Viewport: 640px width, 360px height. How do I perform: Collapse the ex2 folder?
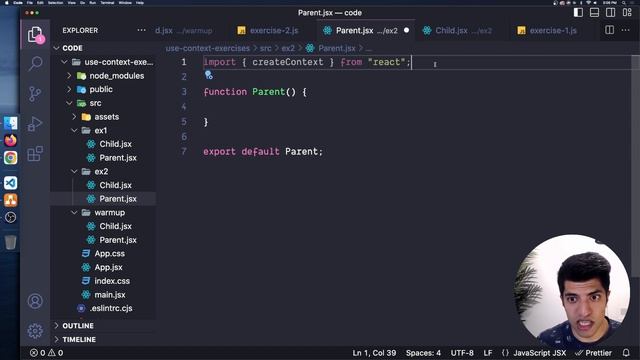[x=74, y=171]
